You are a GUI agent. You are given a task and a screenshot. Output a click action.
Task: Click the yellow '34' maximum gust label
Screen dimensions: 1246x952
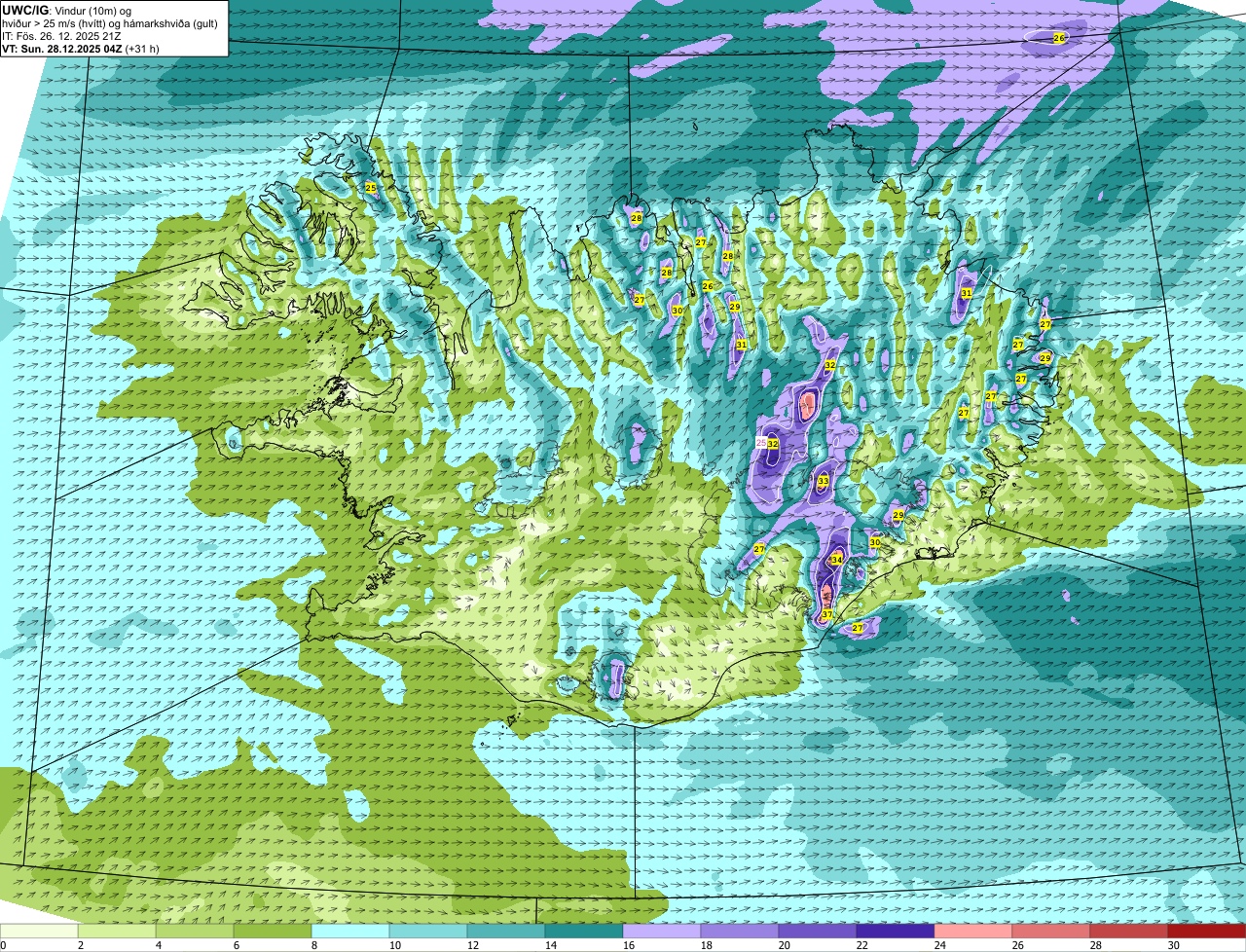(x=836, y=559)
